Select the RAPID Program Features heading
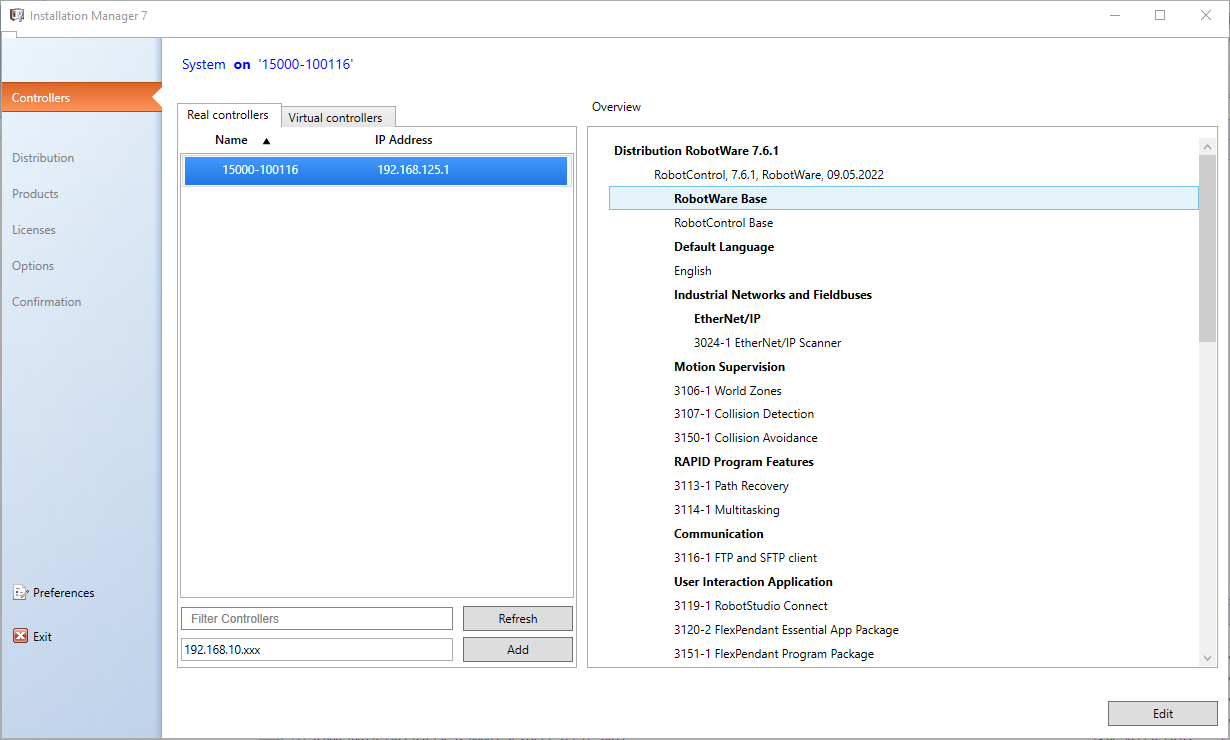 (744, 462)
